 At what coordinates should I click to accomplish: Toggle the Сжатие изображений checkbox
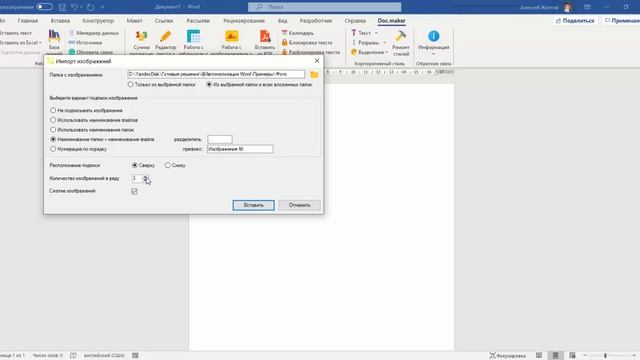(134, 191)
